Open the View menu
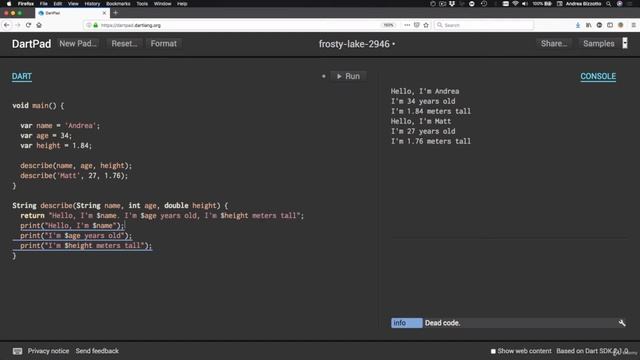 click(x=73, y=4)
